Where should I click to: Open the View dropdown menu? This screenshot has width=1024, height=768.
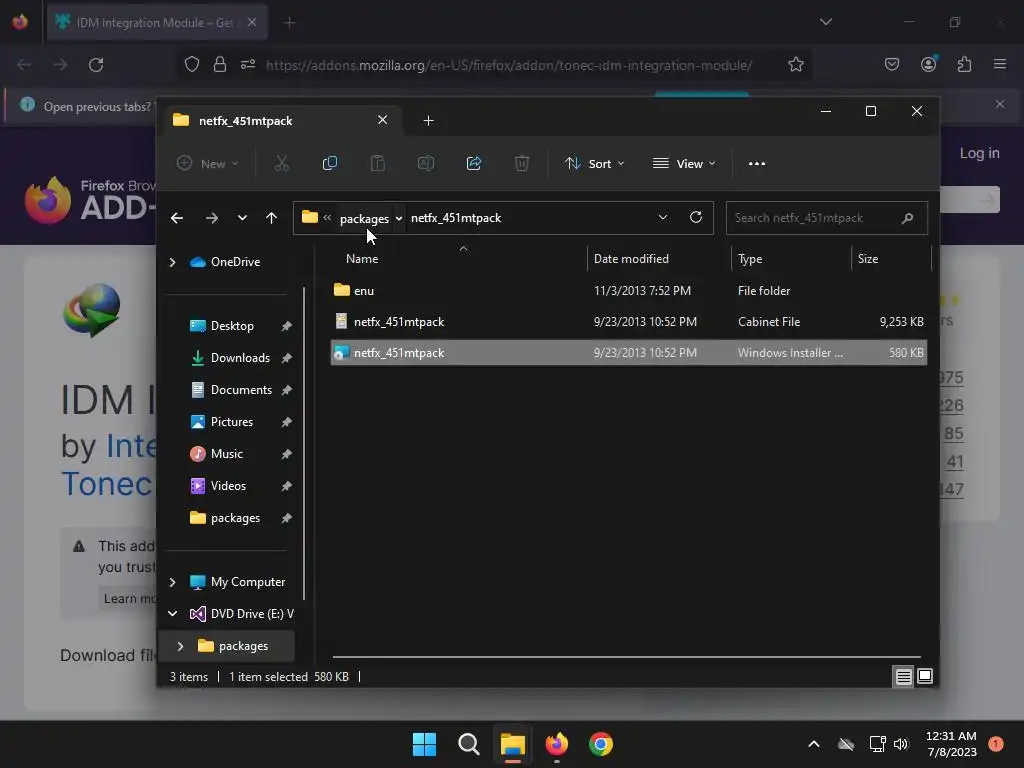pyautogui.click(x=684, y=163)
